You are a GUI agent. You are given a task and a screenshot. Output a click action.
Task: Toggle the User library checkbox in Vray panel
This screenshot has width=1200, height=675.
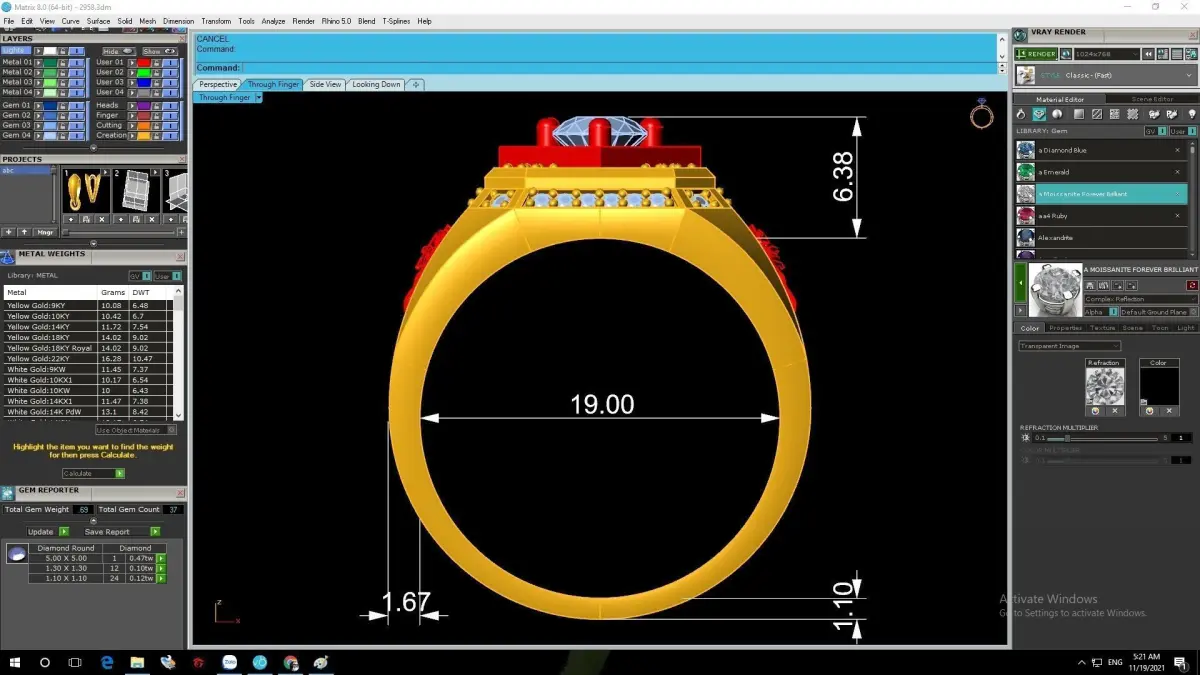click(x=1191, y=131)
